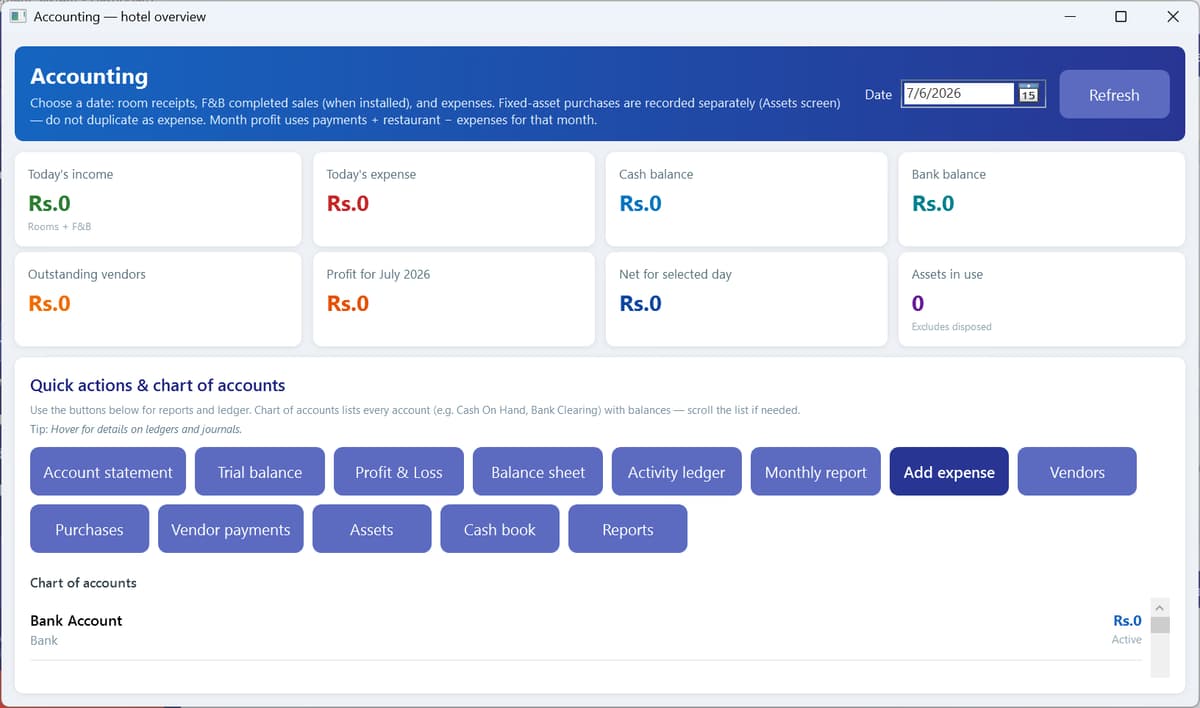Open the Profit & Loss report
The height and width of the screenshot is (708, 1200).
click(399, 471)
